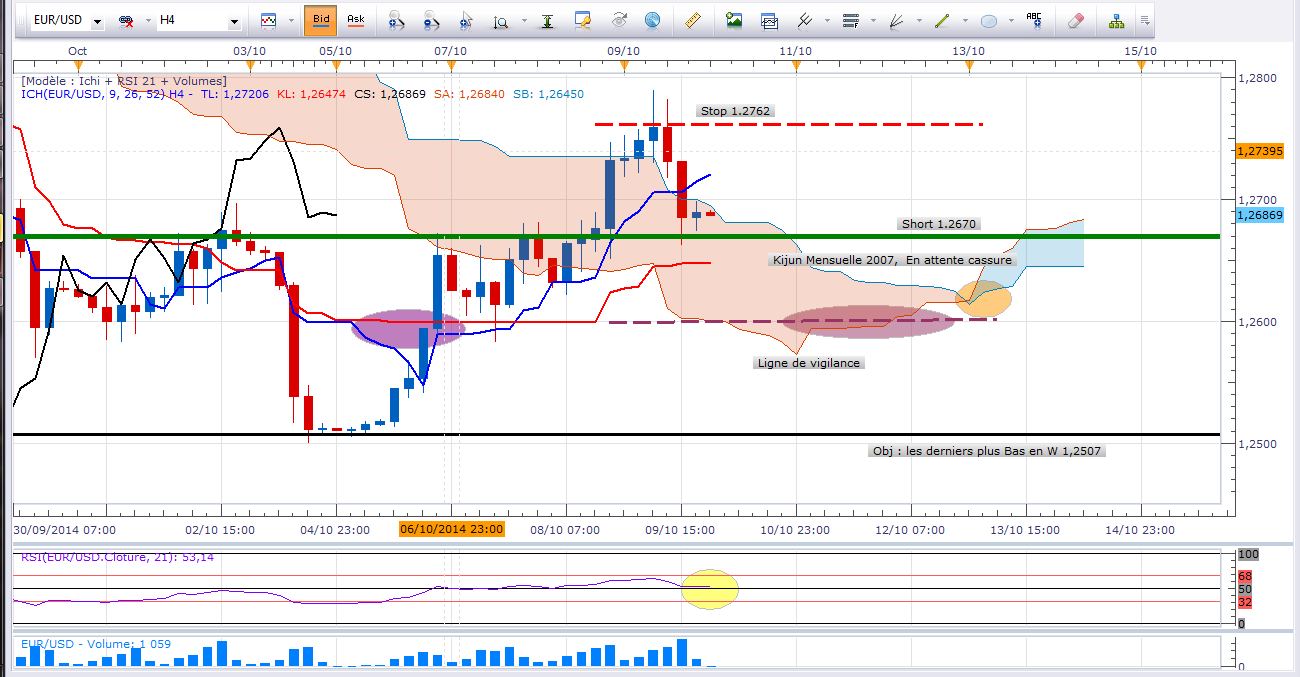This screenshot has height=677, width=1300.
Task: Select the pitchfork drawing tool
Action: pos(803,20)
